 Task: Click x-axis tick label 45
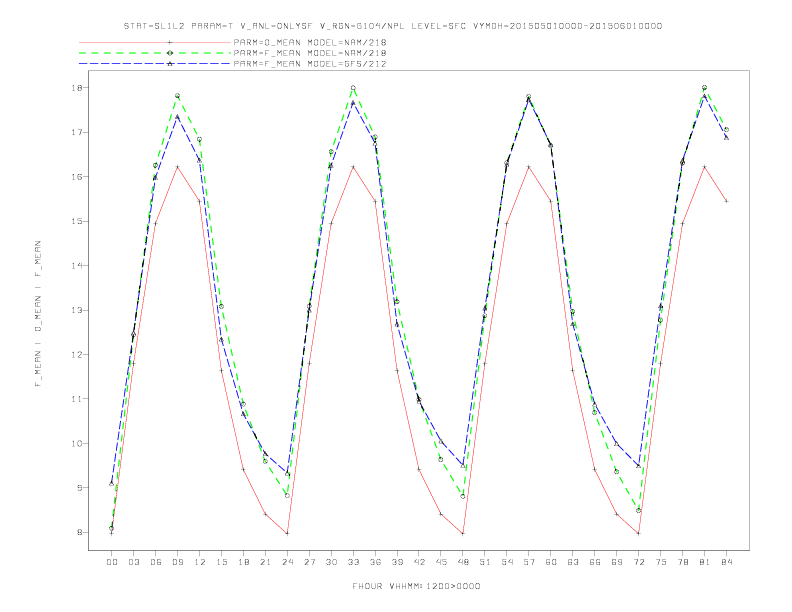point(441,562)
